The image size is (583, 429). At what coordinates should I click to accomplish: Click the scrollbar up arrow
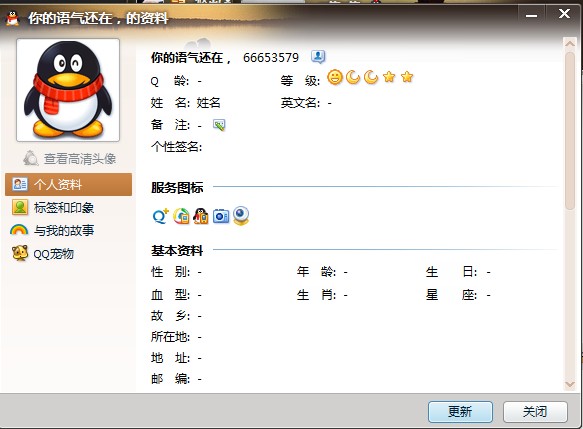[570, 43]
